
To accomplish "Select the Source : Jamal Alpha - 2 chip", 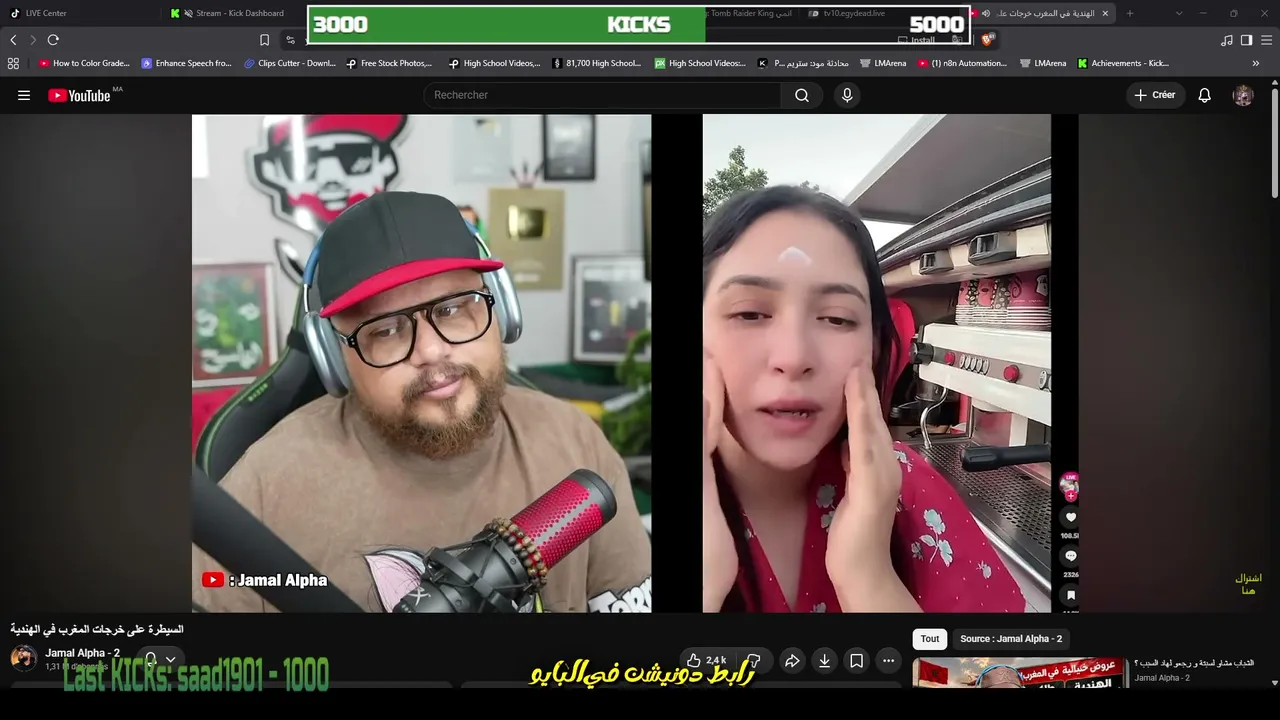I will (1011, 639).
